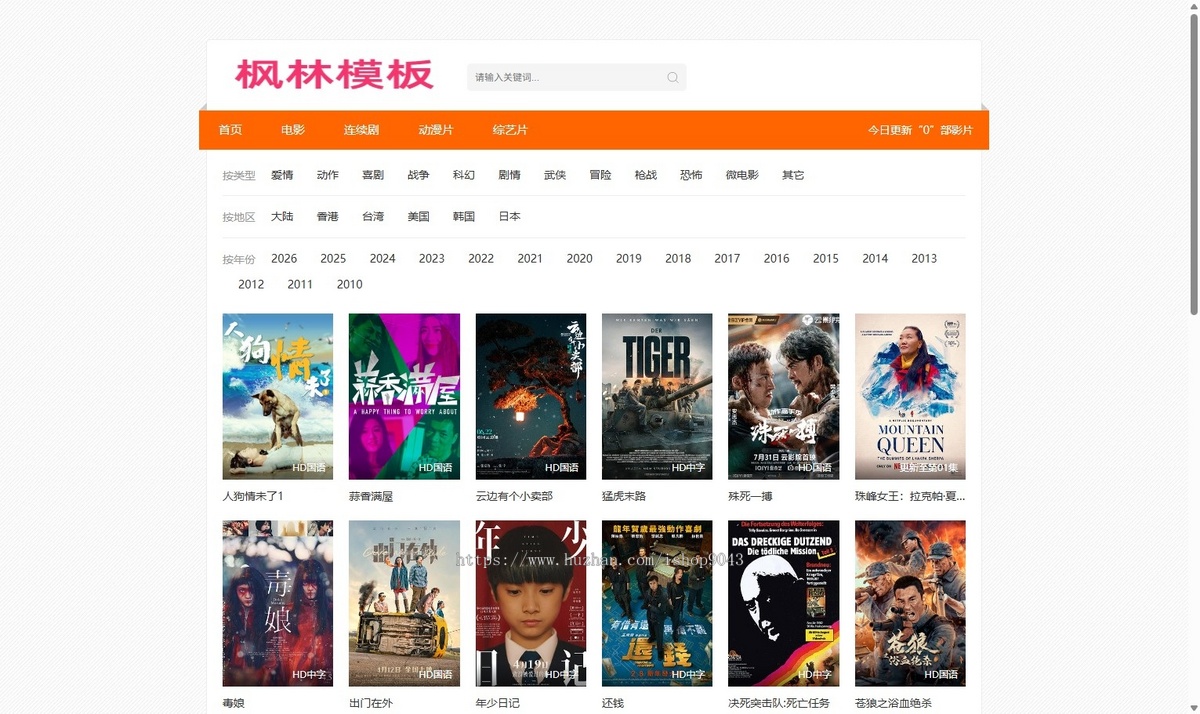Open the 决死突击队 poster

point(784,603)
